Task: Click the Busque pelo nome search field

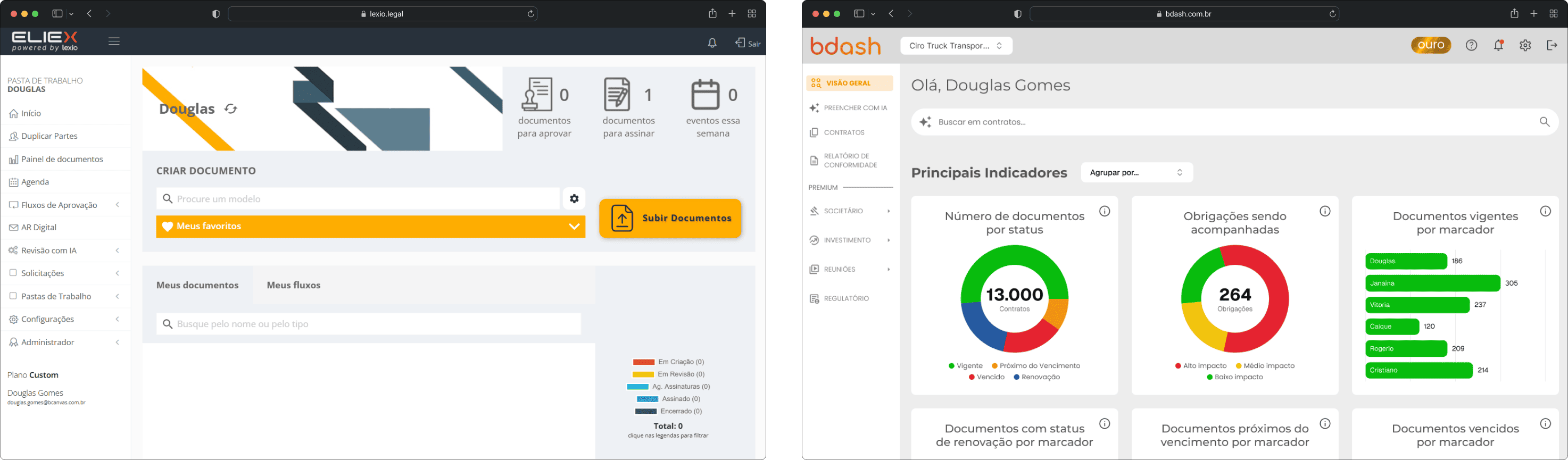Action: click(368, 324)
